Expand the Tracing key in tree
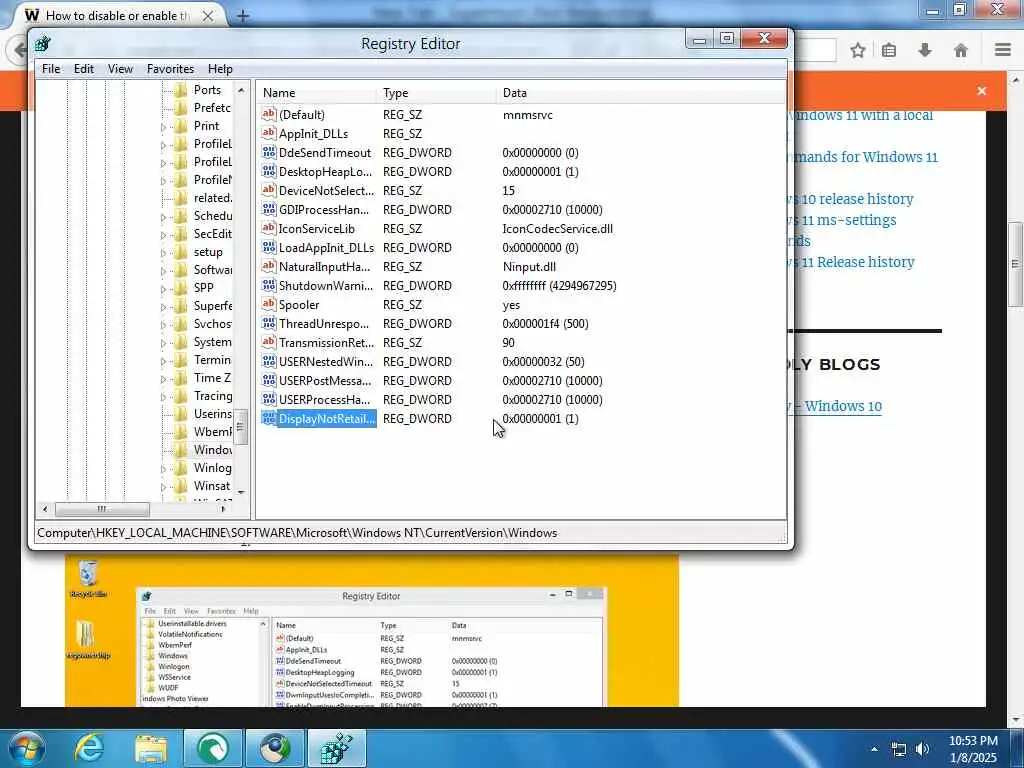The width and height of the screenshot is (1024, 768). pos(163,396)
